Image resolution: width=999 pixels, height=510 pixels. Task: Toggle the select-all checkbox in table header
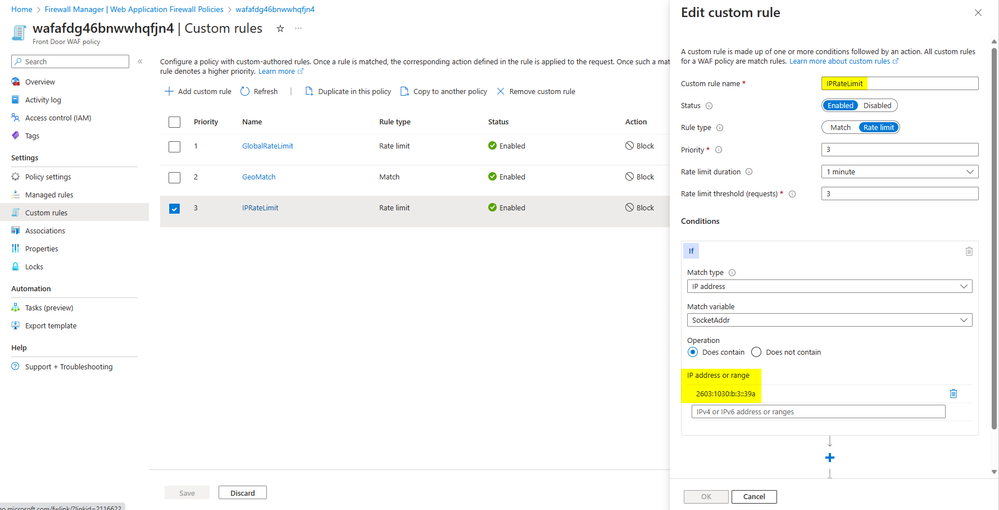175,122
